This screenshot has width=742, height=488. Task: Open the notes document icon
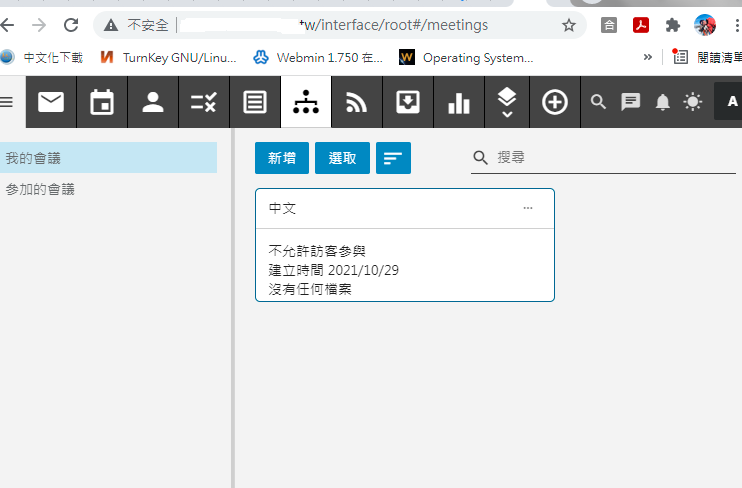click(255, 102)
